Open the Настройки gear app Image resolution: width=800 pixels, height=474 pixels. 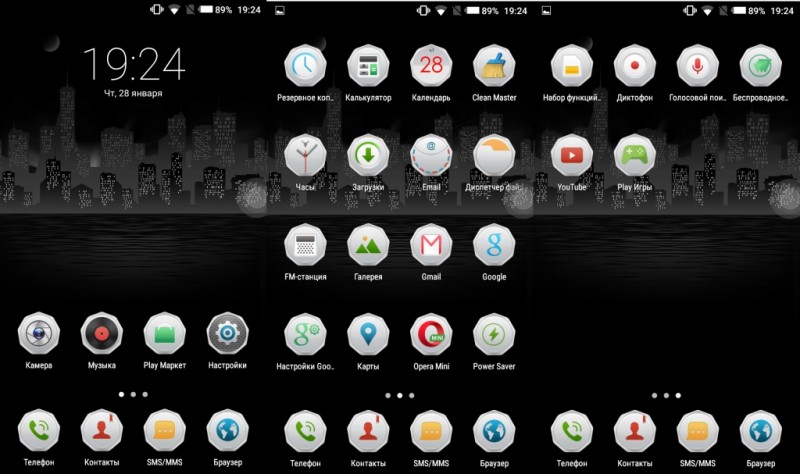228,334
